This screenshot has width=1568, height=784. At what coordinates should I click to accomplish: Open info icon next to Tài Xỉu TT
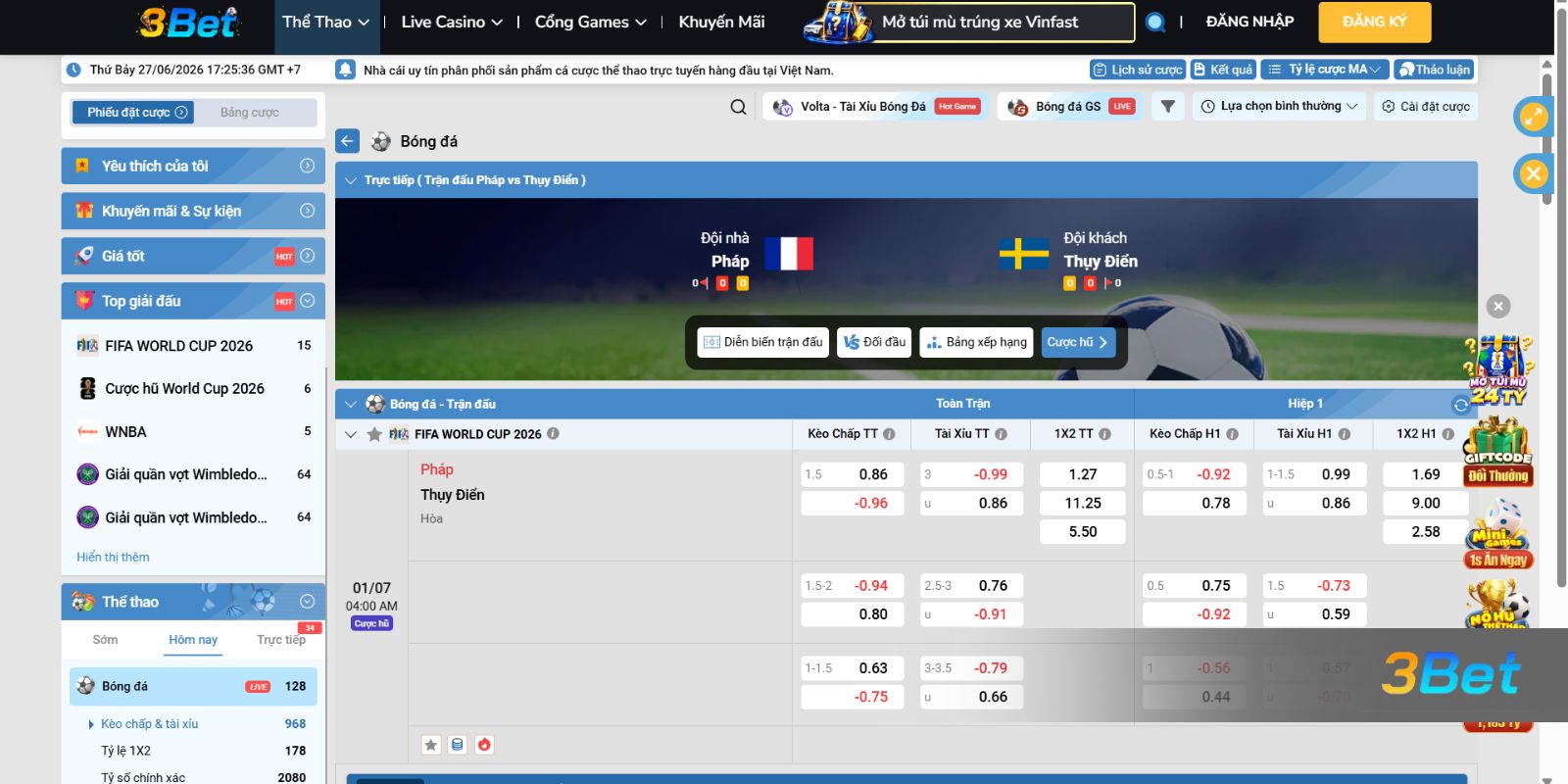(1001, 434)
